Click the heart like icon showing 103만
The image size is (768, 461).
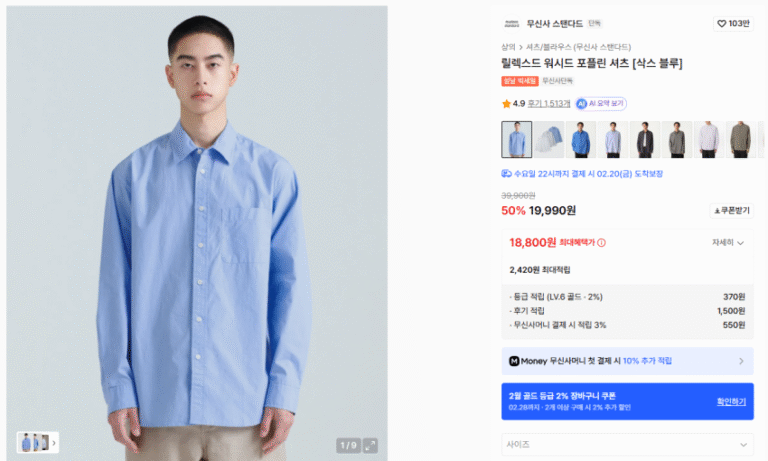721,24
